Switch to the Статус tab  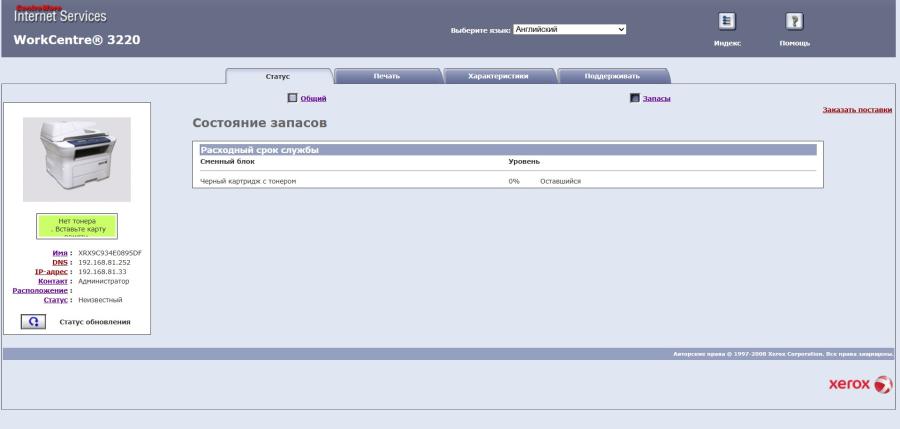[x=278, y=76]
